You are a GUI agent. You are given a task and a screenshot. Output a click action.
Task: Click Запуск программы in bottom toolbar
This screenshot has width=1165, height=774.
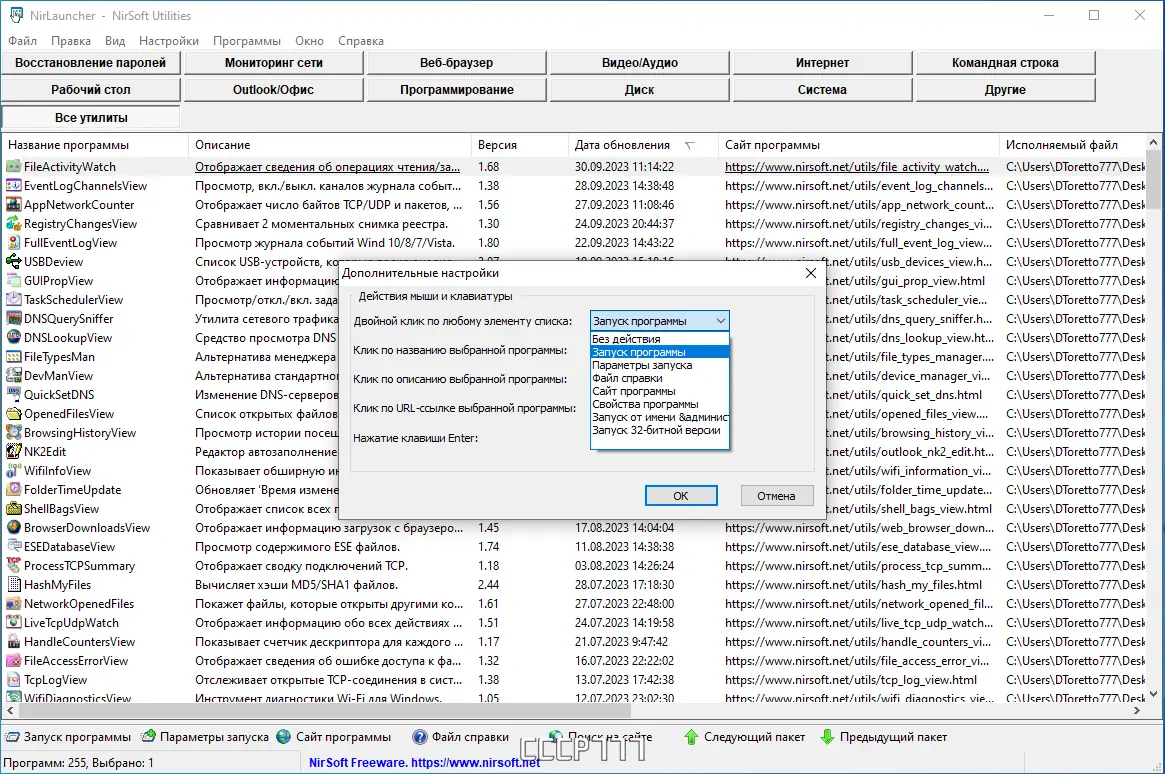coord(68,737)
